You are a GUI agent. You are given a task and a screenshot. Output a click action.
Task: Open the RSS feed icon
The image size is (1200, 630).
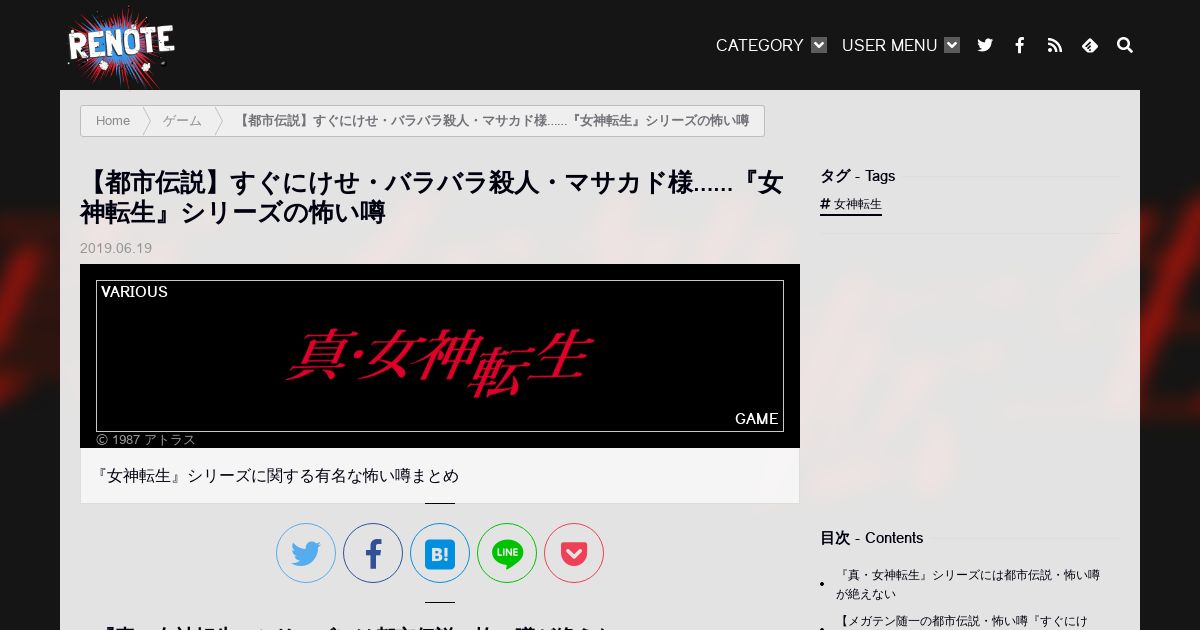[x=1055, y=45]
